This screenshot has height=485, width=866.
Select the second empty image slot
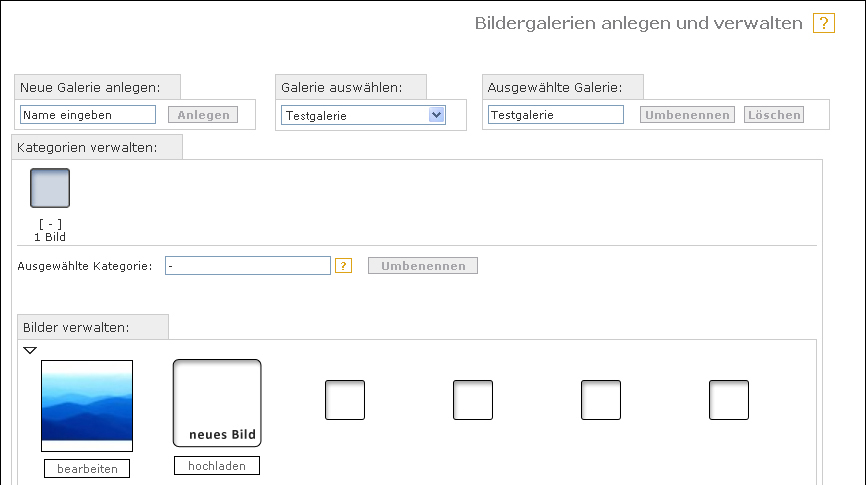point(473,400)
